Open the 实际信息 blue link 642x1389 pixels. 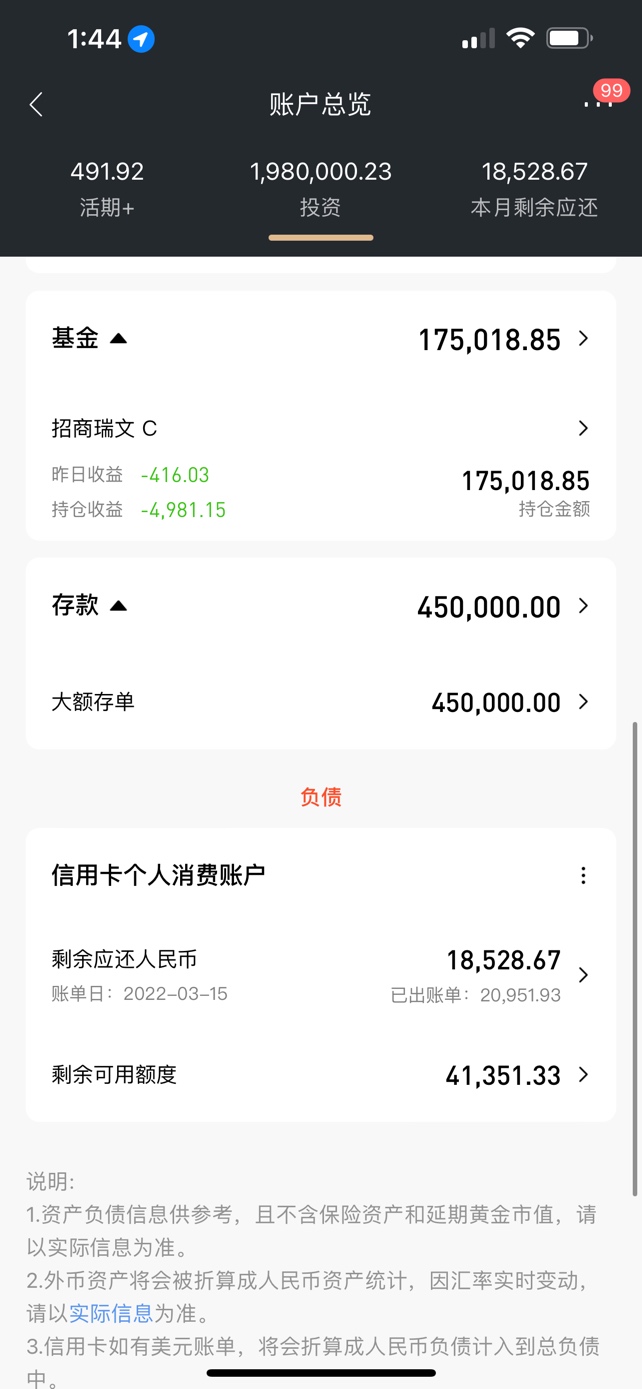pyautogui.click(x=111, y=1313)
